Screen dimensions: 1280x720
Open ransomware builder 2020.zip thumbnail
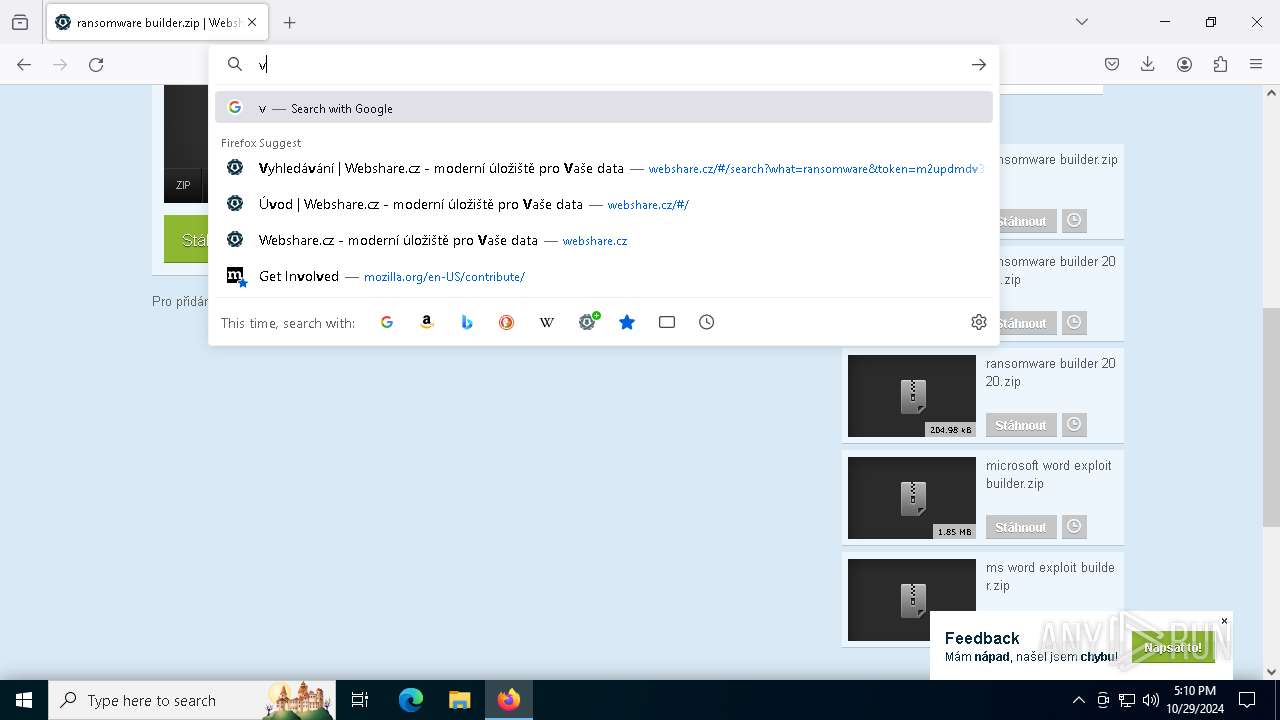(912, 396)
